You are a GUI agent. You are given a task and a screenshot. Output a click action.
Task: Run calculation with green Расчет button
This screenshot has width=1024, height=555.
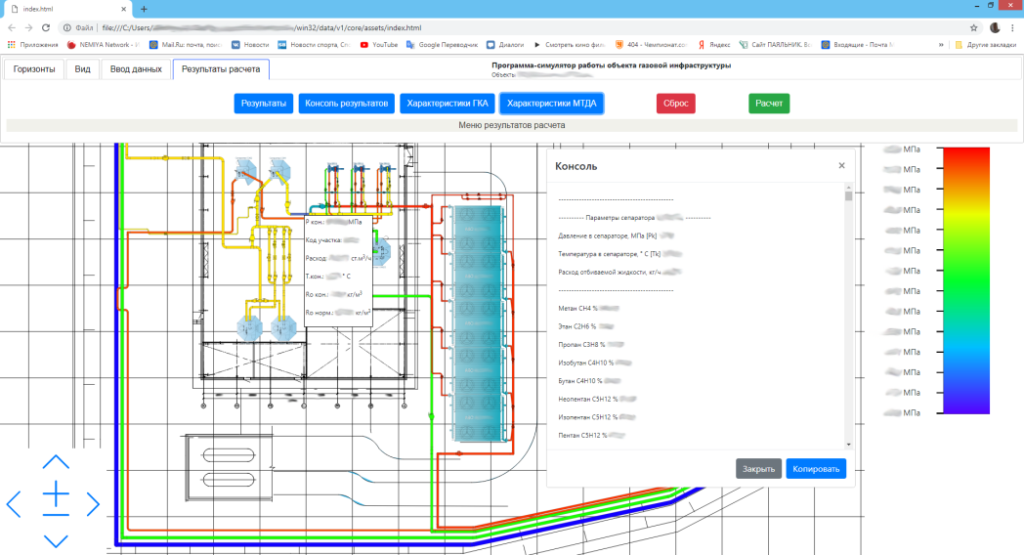pyautogui.click(x=768, y=103)
